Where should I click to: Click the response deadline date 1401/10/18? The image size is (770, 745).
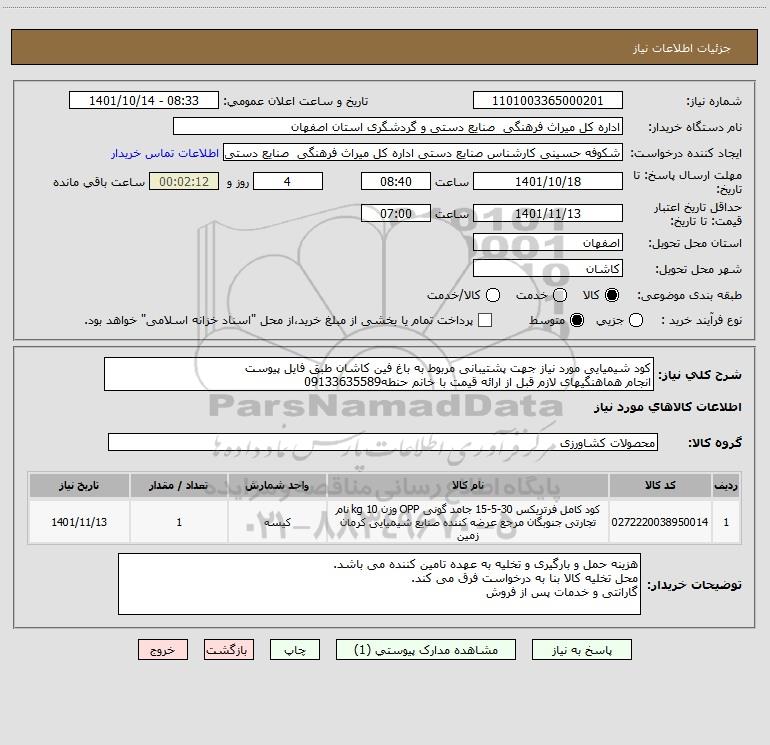tap(548, 182)
